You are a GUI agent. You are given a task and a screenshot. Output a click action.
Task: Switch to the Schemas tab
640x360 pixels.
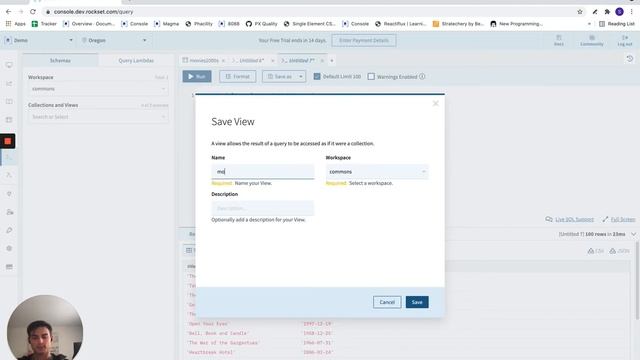(x=60, y=60)
